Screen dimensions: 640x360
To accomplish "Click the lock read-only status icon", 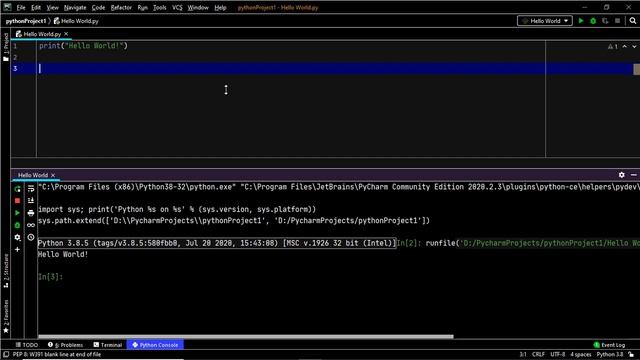I will [631, 354].
